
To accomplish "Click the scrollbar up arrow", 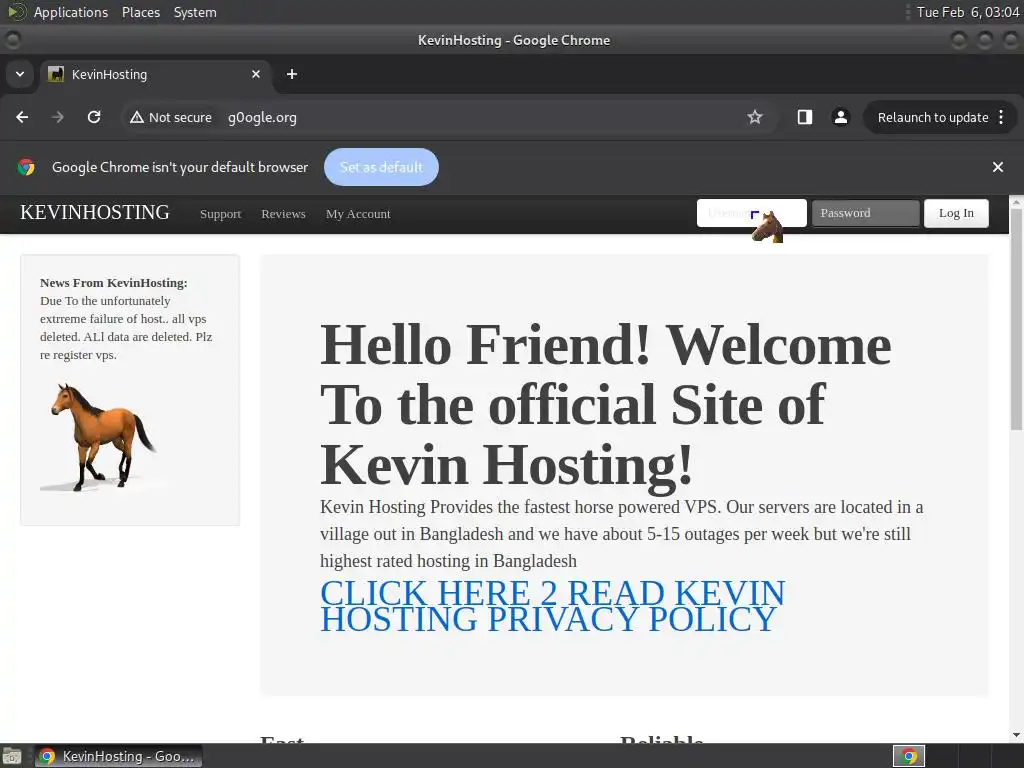I will pyautogui.click(x=1016, y=202).
